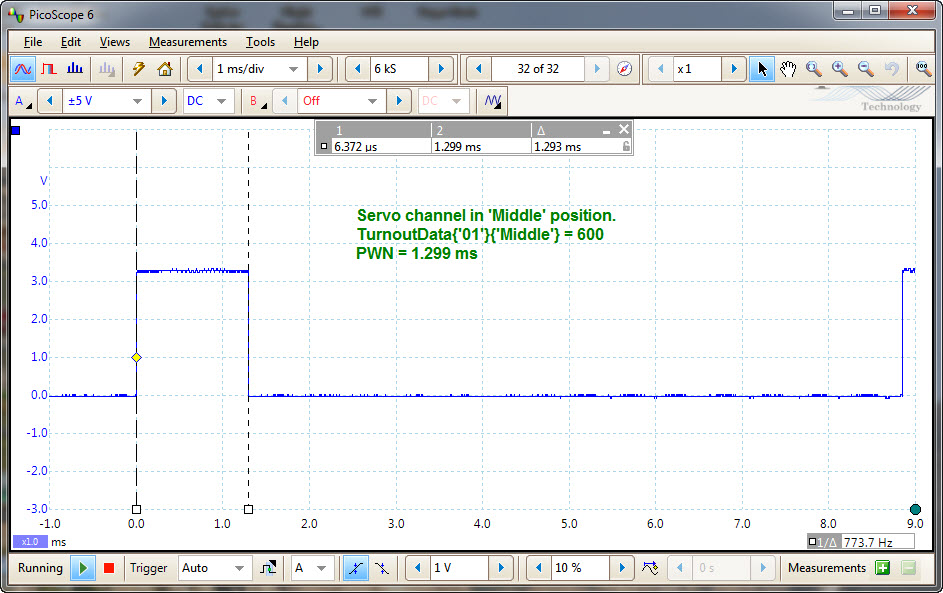Increase Channel B voltage range
This screenshot has width=943, height=593.
point(399,101)
